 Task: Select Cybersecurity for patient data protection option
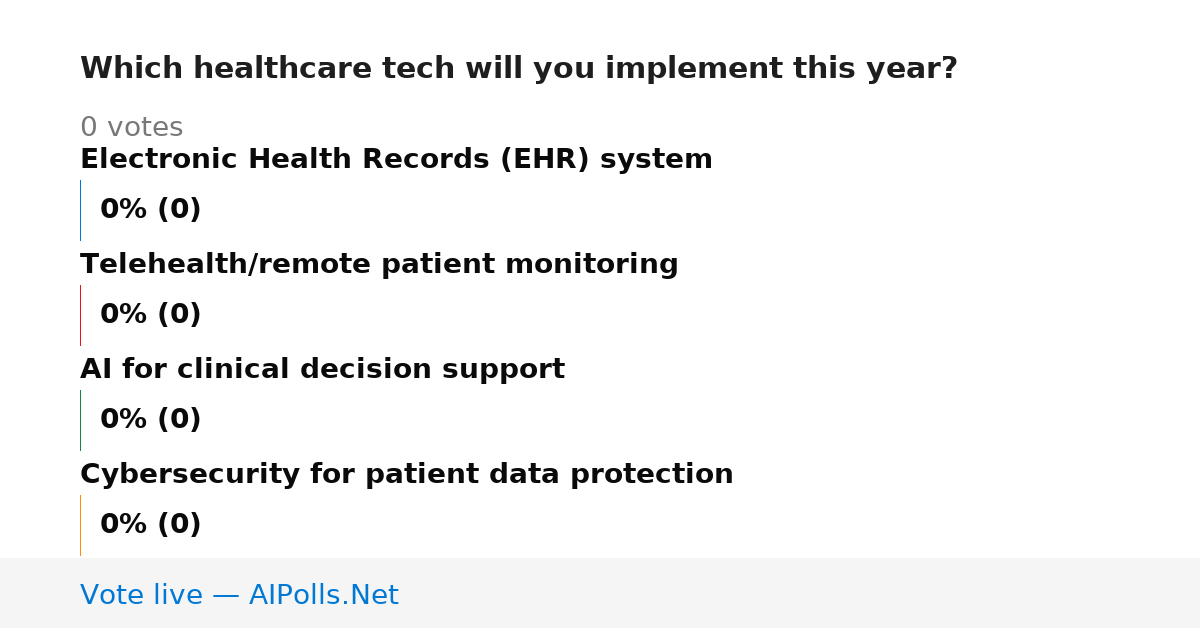click(x=406, y=475)
